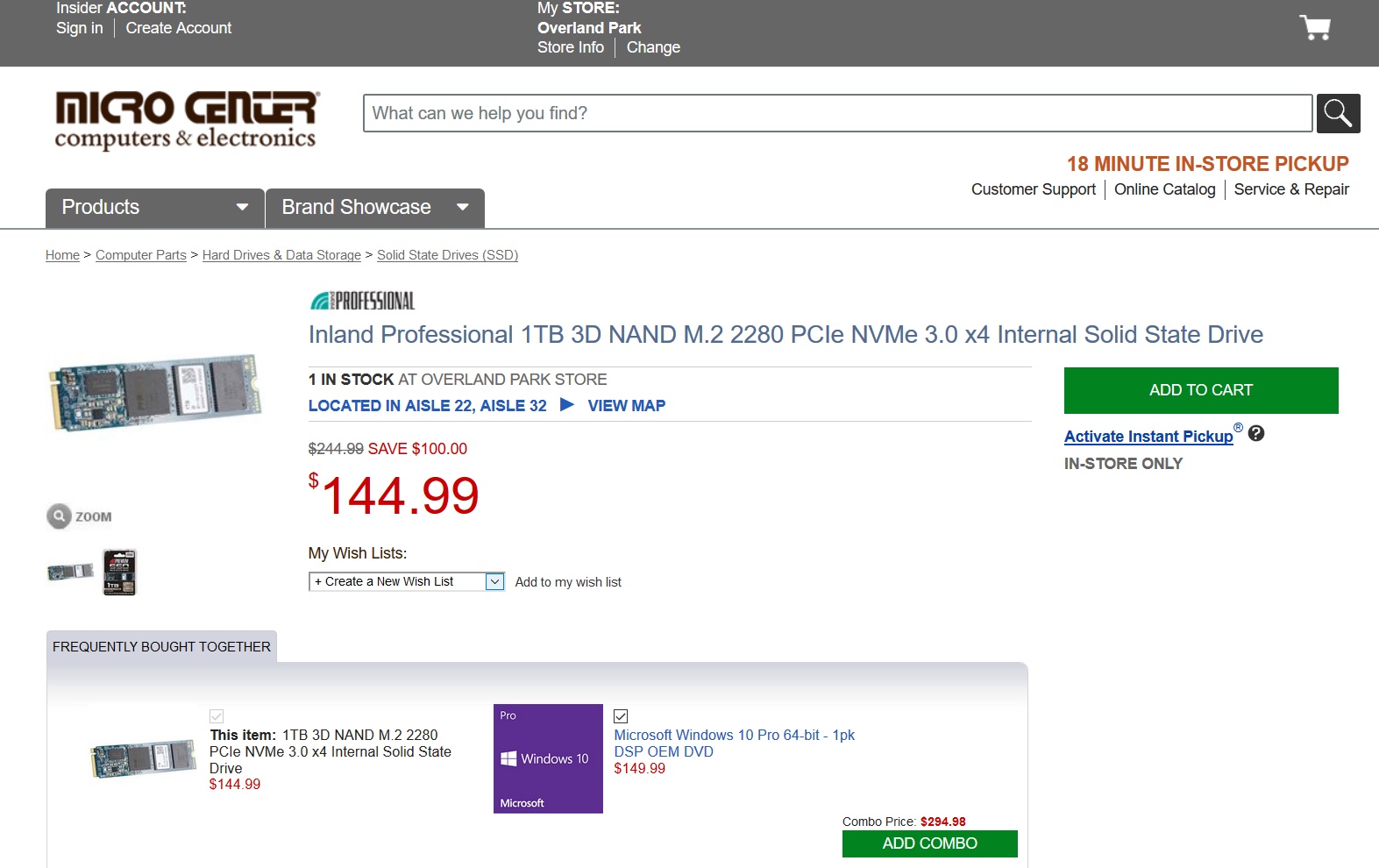Screen dimensions: 1379x868
Task: Click the Instant Pickup help question mark
Action: pos(1256,433)
